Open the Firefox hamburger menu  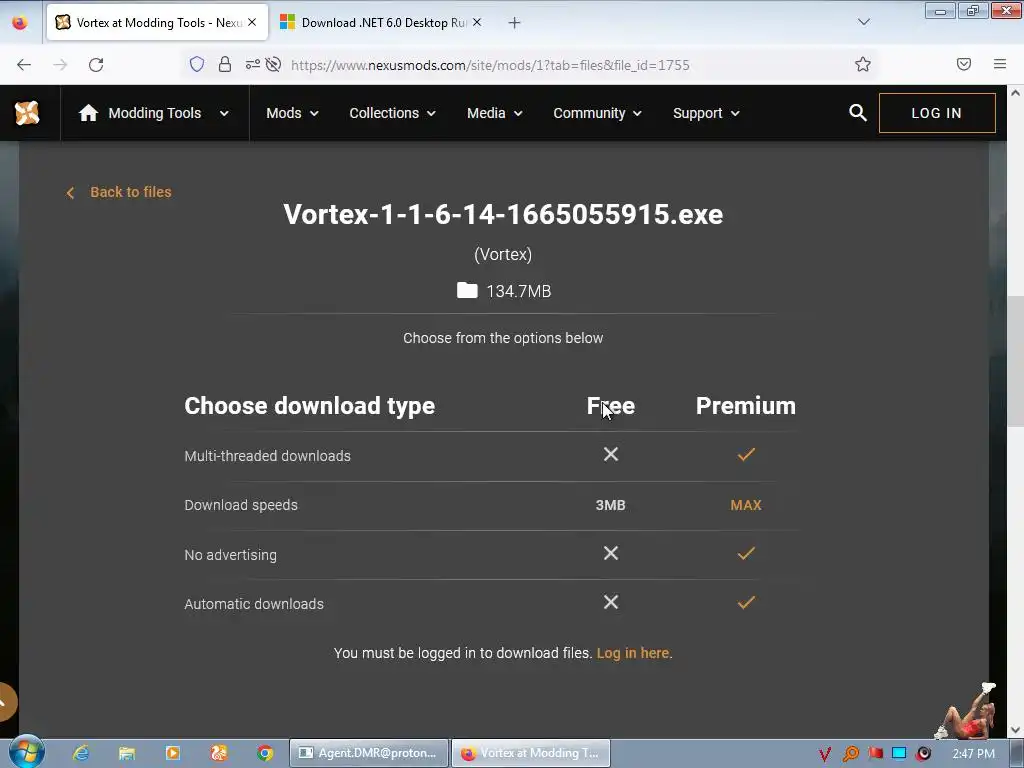tap(1000, 64)
